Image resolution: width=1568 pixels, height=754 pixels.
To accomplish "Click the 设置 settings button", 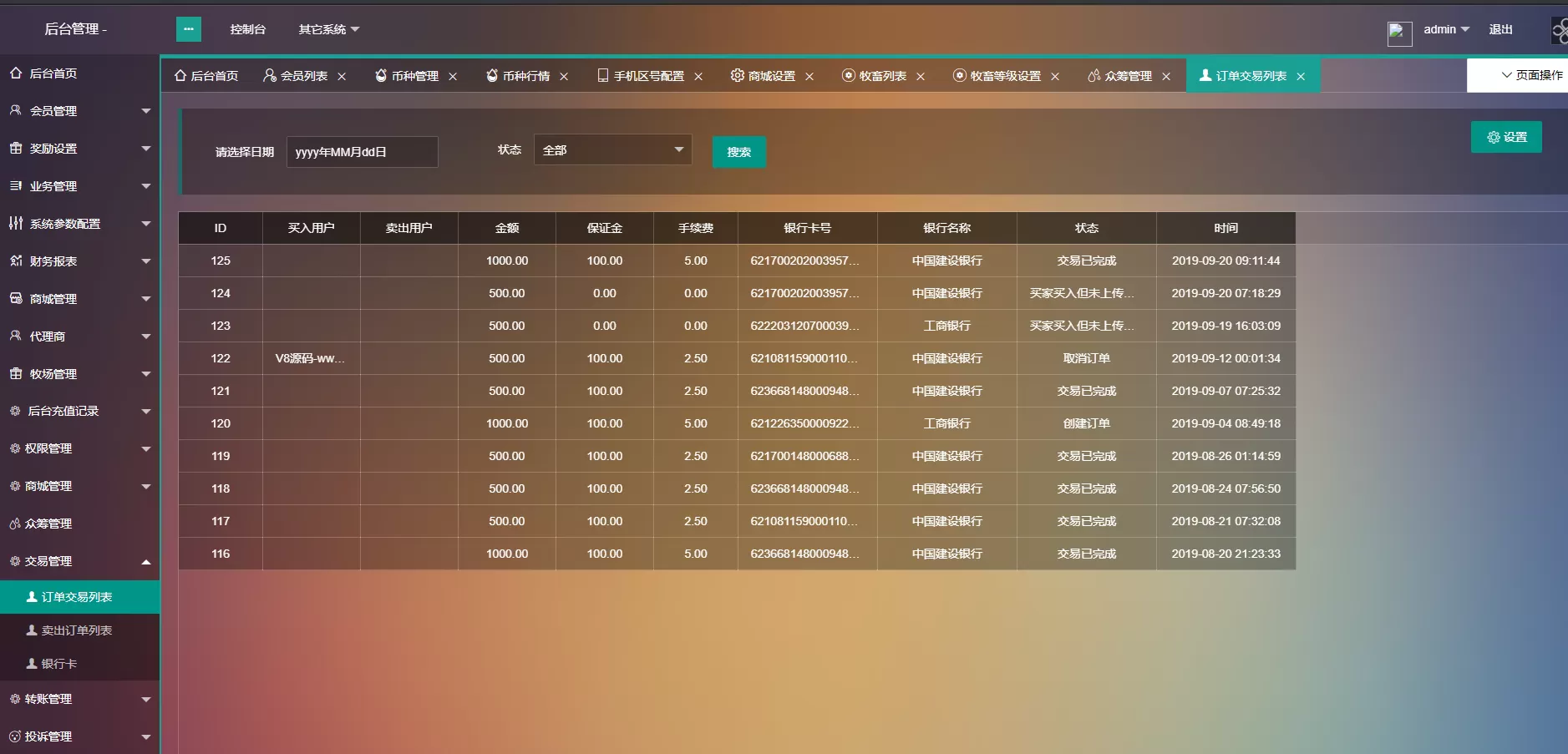I will [1506, 137].
